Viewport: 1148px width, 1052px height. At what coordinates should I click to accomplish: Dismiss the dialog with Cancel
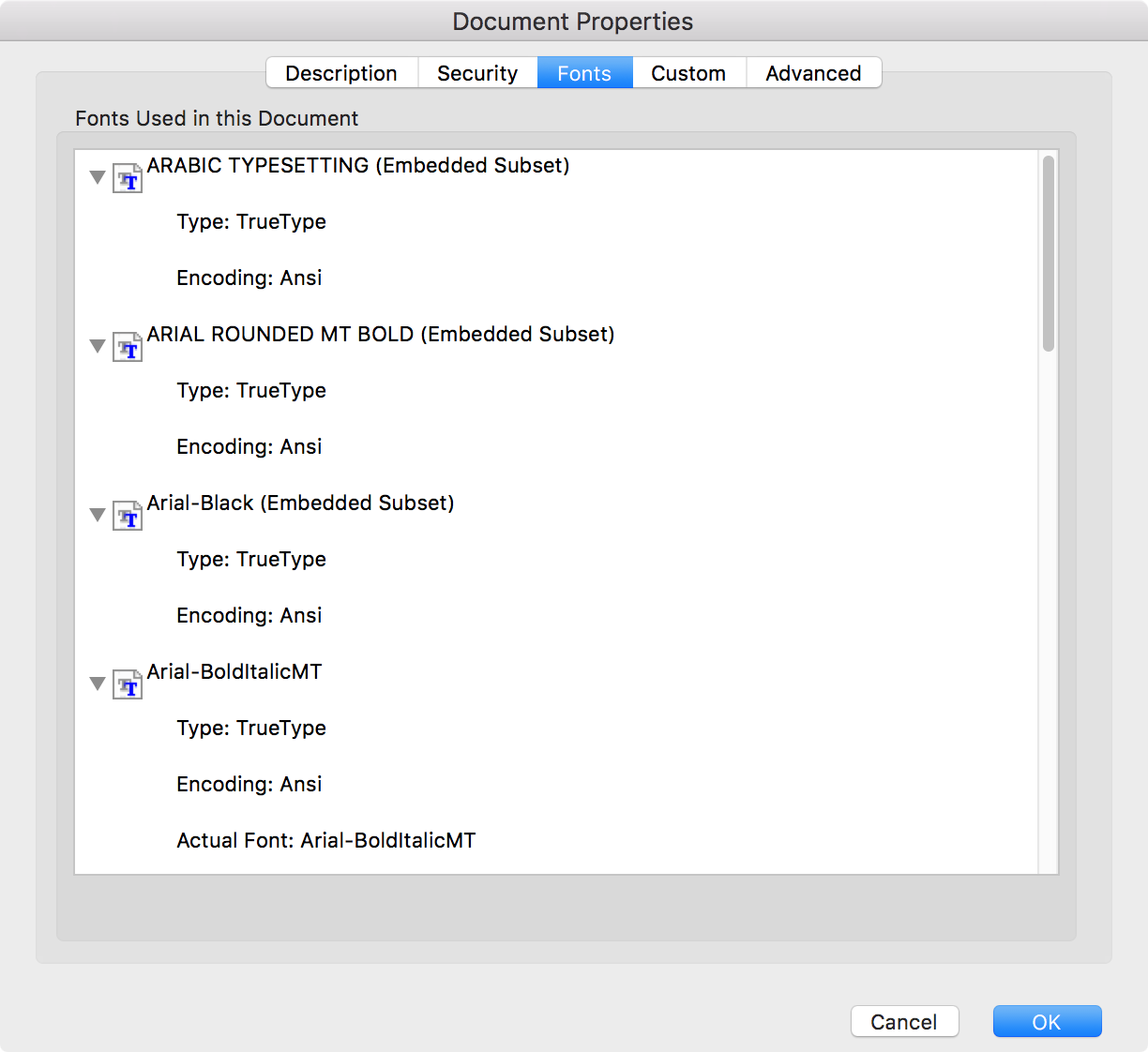coord(903,1021)
